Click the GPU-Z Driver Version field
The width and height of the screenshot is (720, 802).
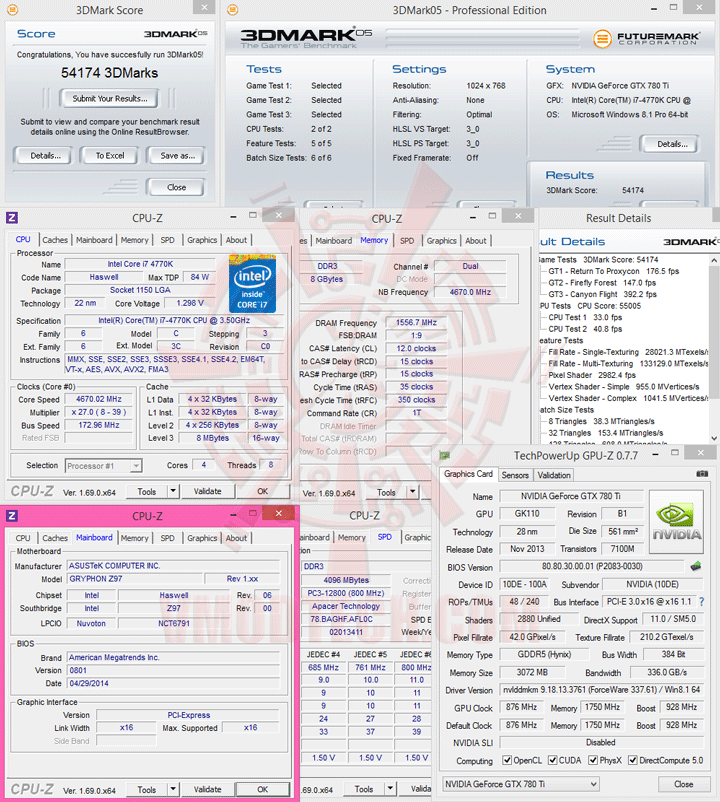(x=601, y=689)
